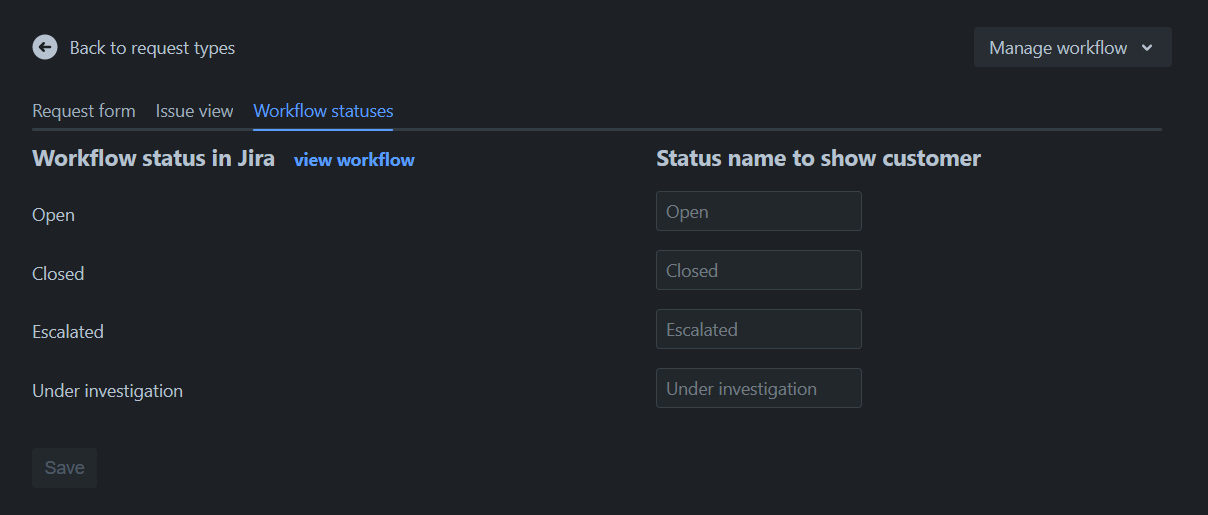This screenshot has height=515, width=1208.
Task: Click the back arrow icon
Action: click(x=45, y=47)
